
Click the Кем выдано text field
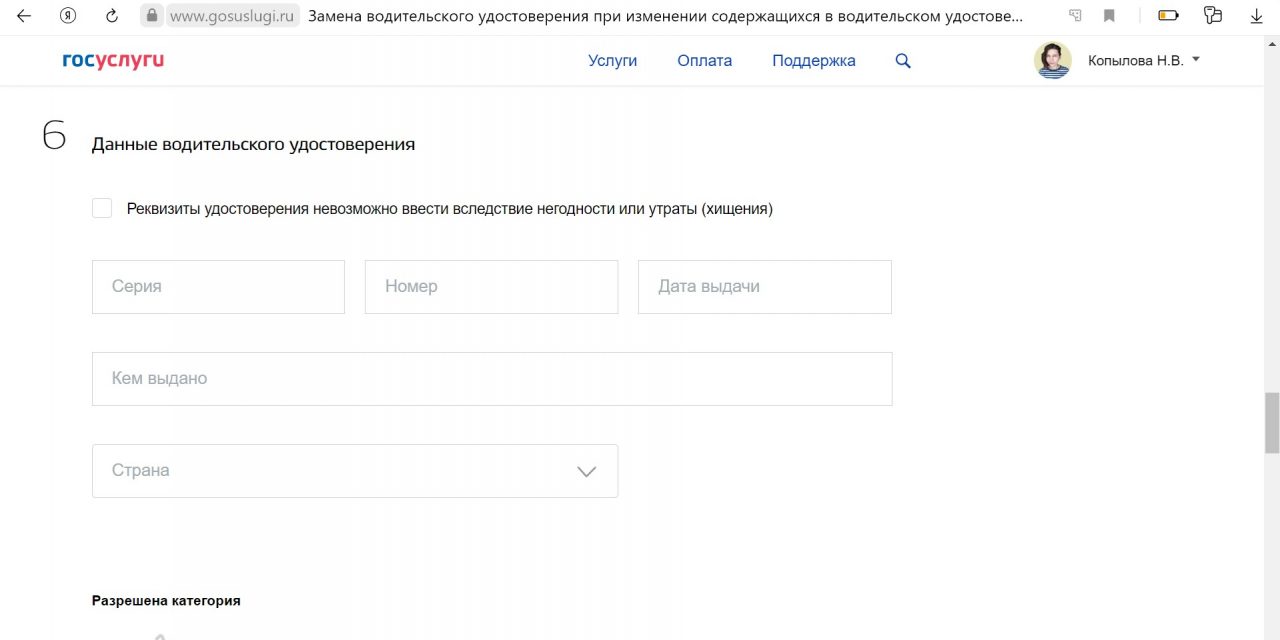(491, 379)
